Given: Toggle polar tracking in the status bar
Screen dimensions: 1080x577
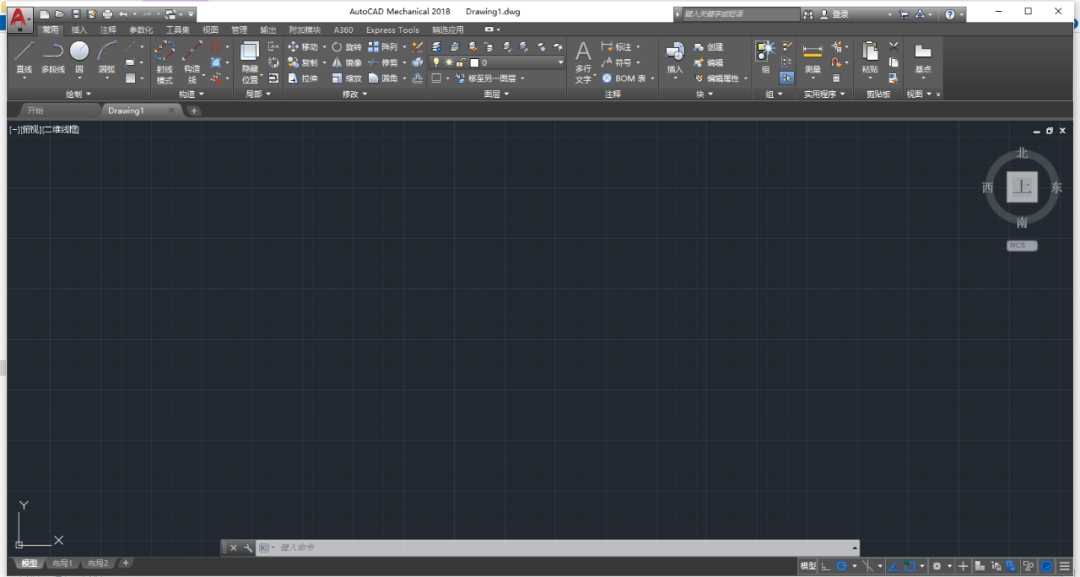Looking at the screenshot, I should (x=842, y=566).
